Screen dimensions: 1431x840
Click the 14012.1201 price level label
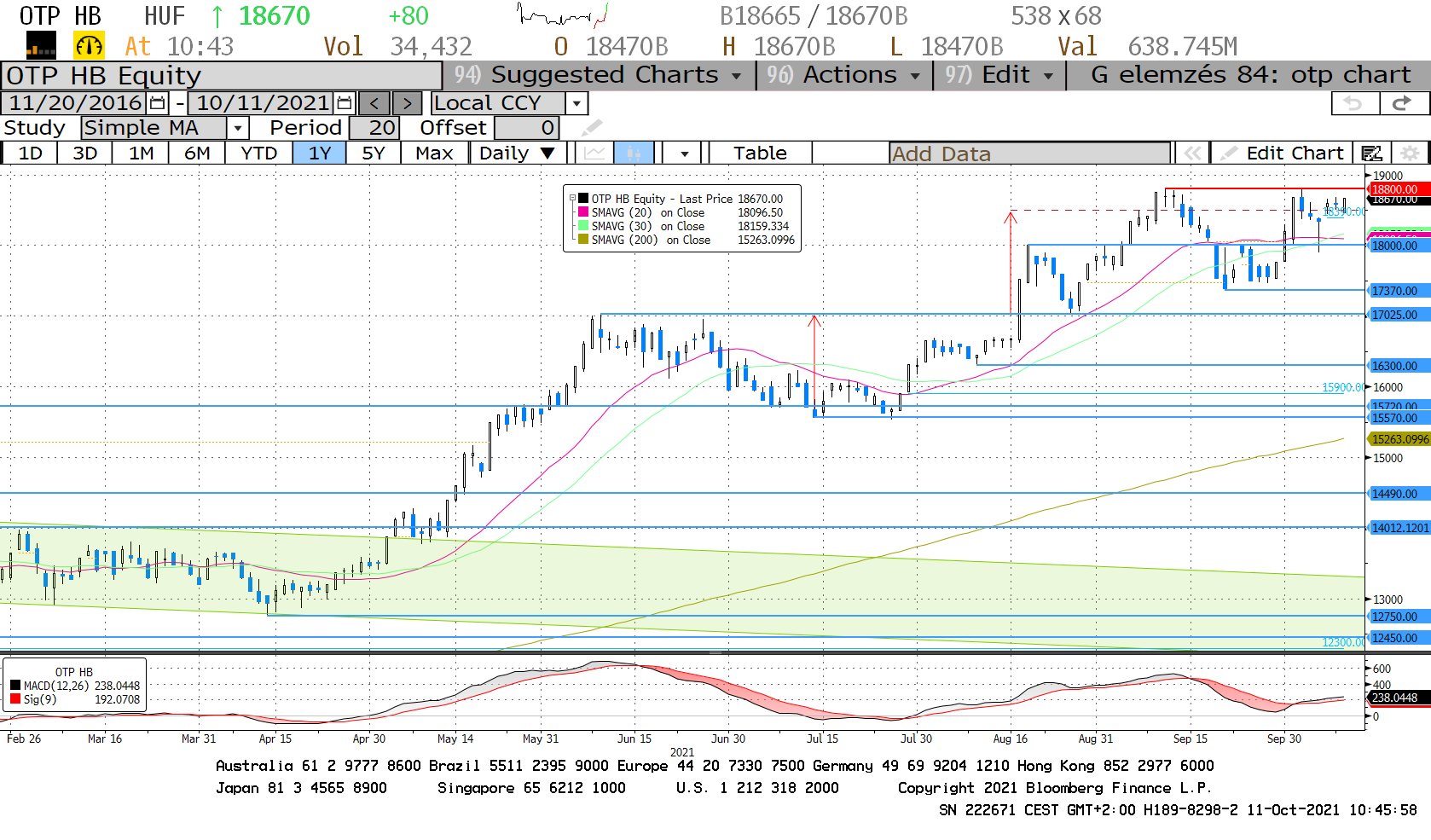click(x=1399, y=528)
